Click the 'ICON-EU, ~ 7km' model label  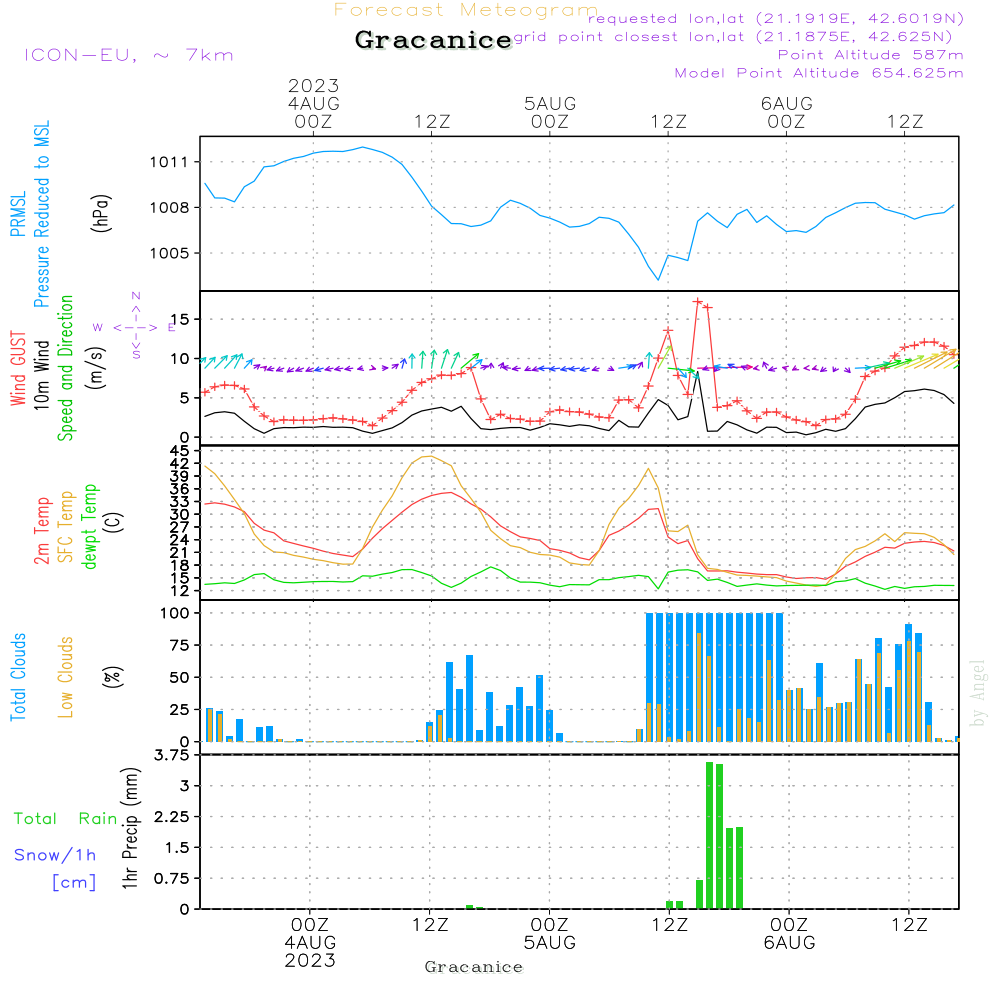129,55
